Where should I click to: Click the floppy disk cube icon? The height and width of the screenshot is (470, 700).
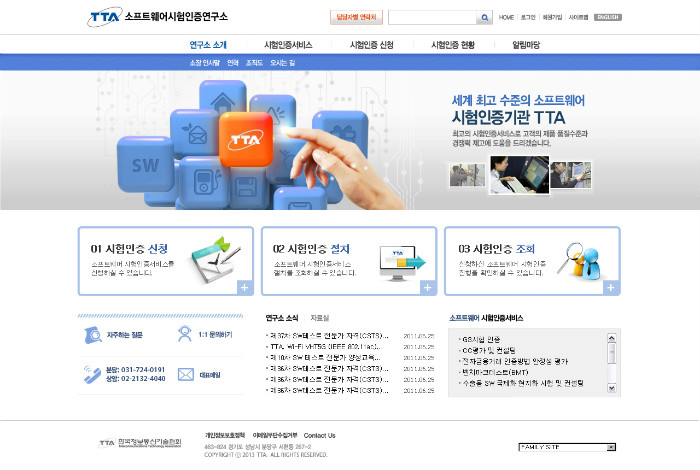246,187
